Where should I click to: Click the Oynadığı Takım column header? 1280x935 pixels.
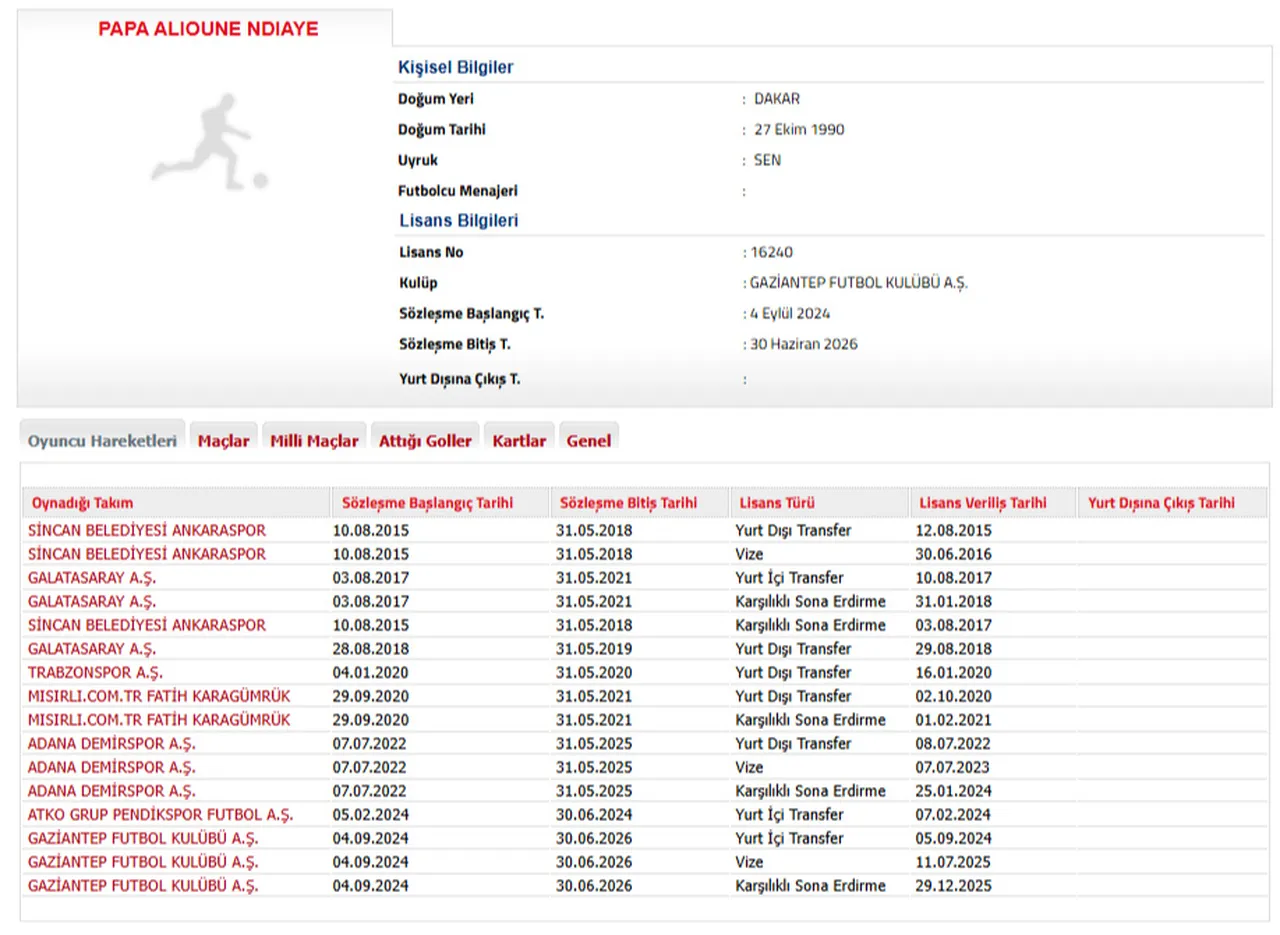point(82,503)
